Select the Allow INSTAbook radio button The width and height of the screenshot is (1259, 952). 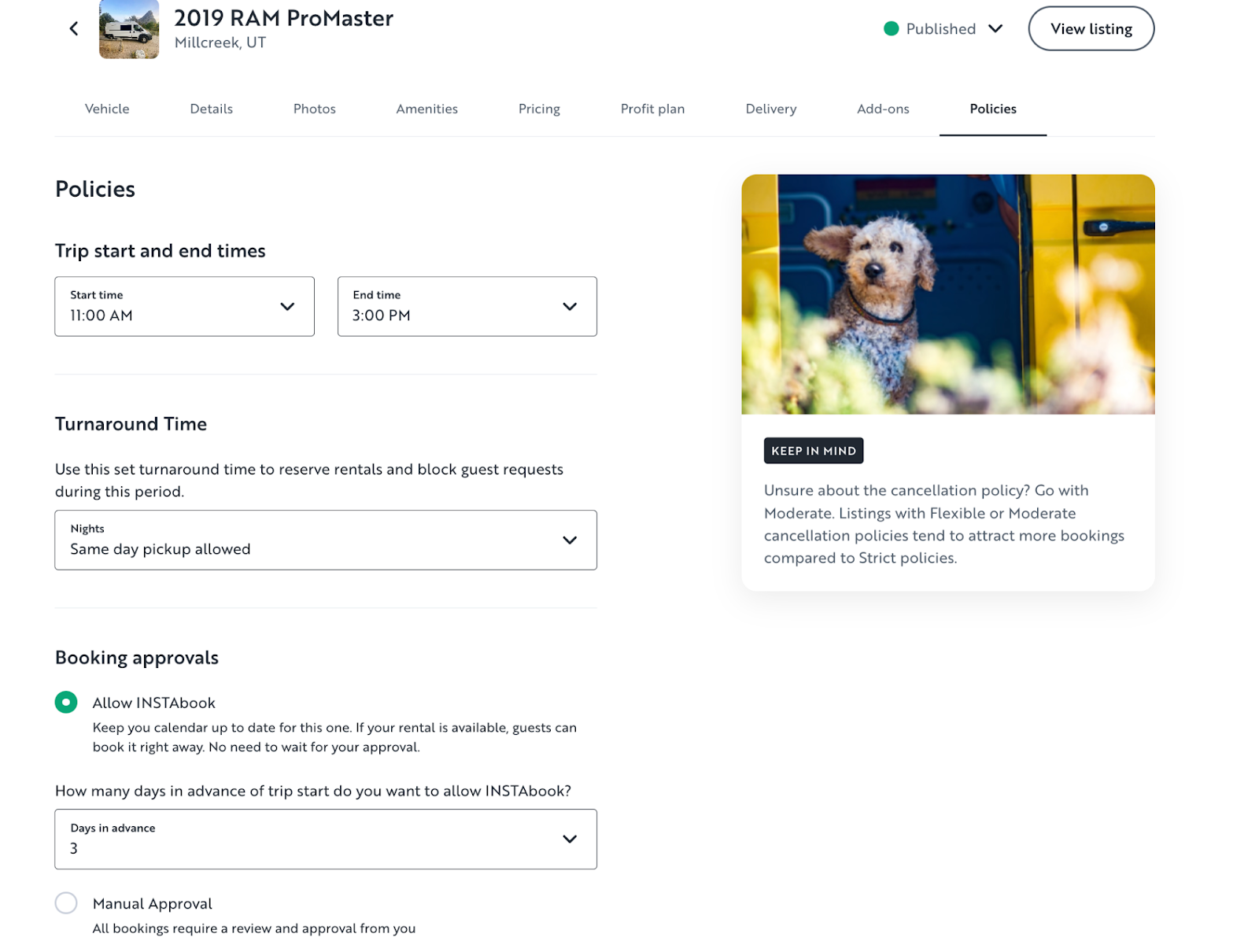(x=66, y=702)
